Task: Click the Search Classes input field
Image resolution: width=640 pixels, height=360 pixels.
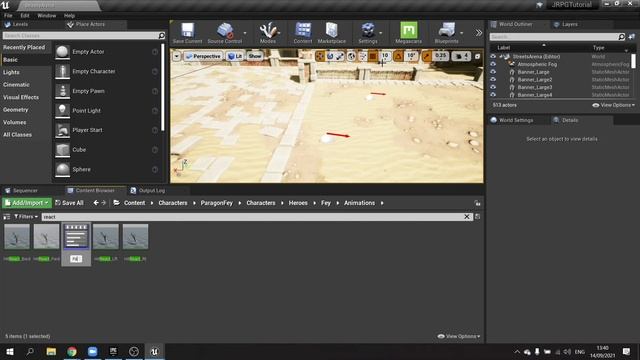Action: click(80, 36)
